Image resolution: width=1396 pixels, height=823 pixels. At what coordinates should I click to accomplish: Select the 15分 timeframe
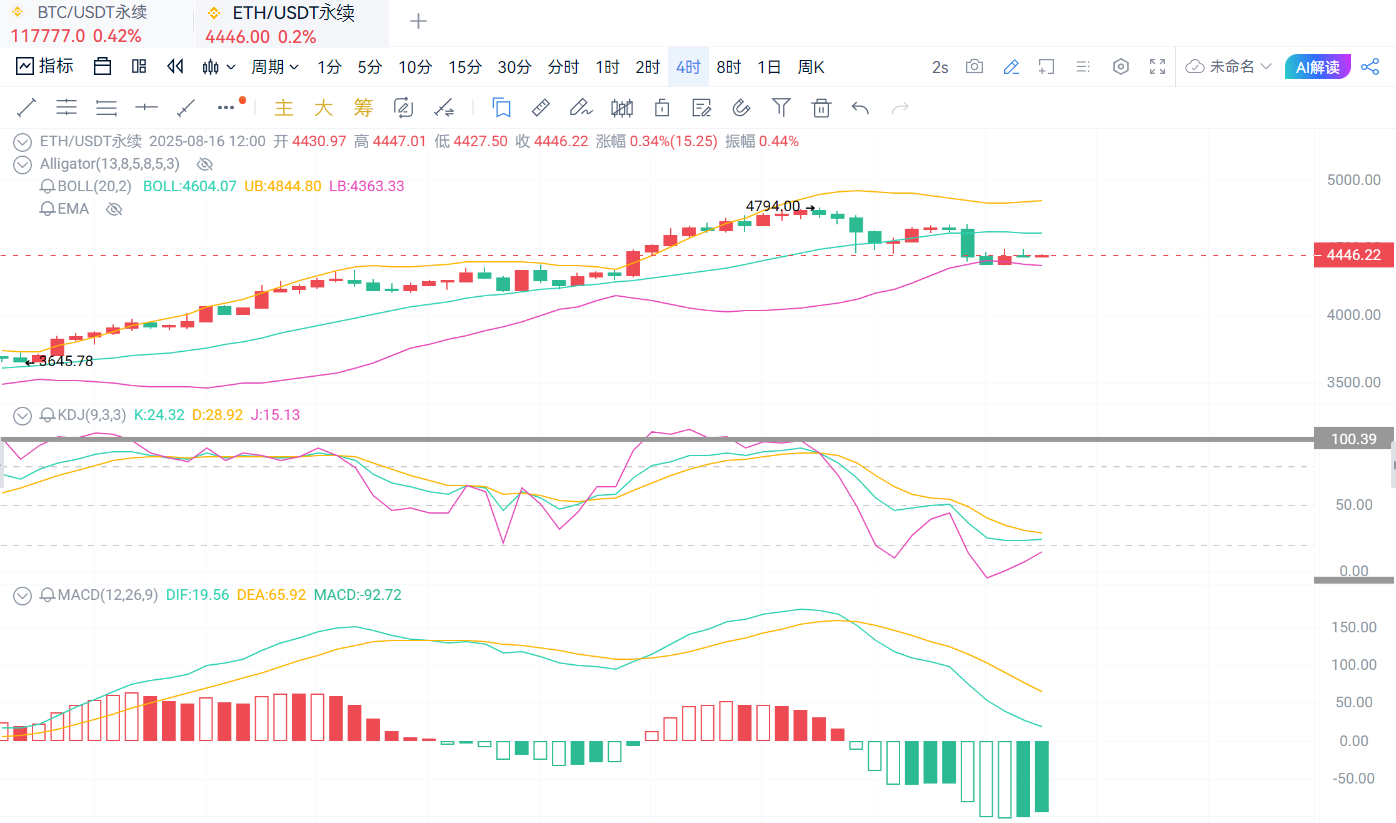coord(465,67)
